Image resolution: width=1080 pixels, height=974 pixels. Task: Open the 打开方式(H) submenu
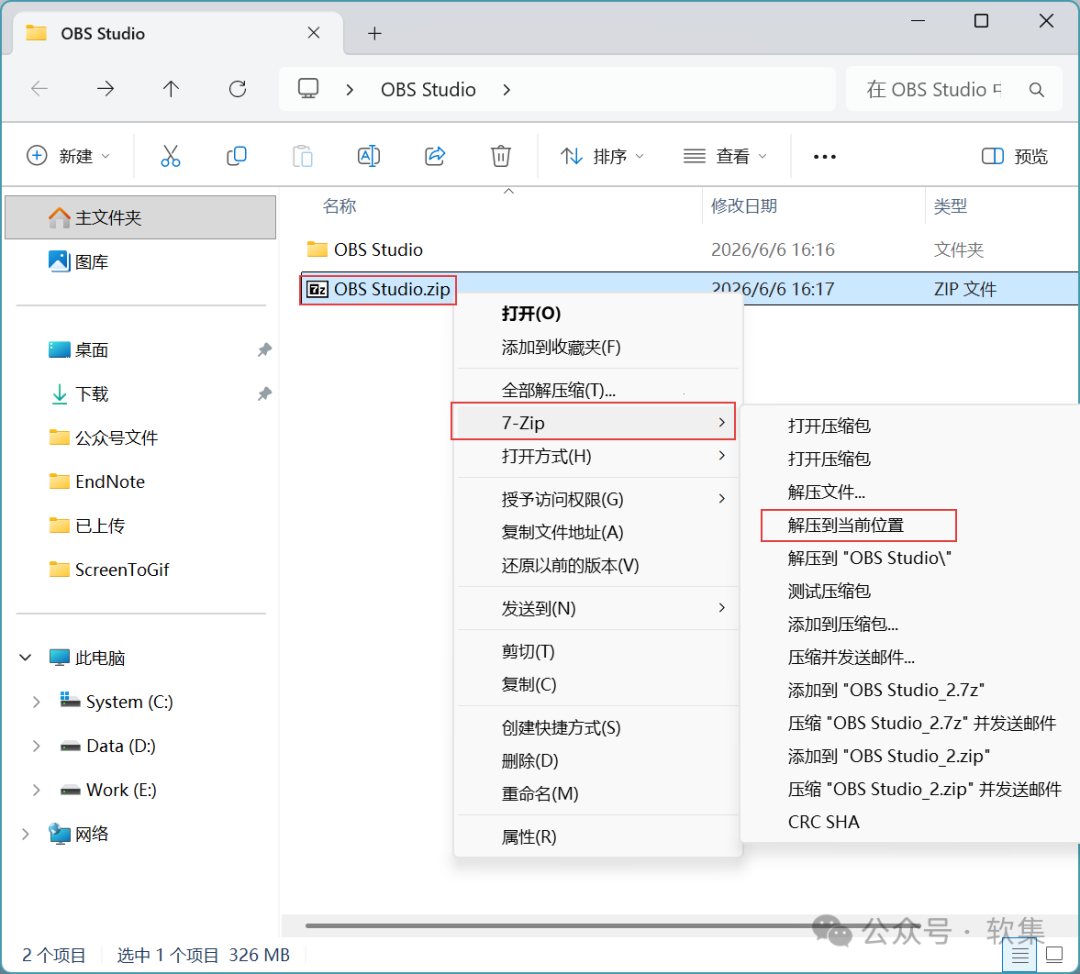597,456
